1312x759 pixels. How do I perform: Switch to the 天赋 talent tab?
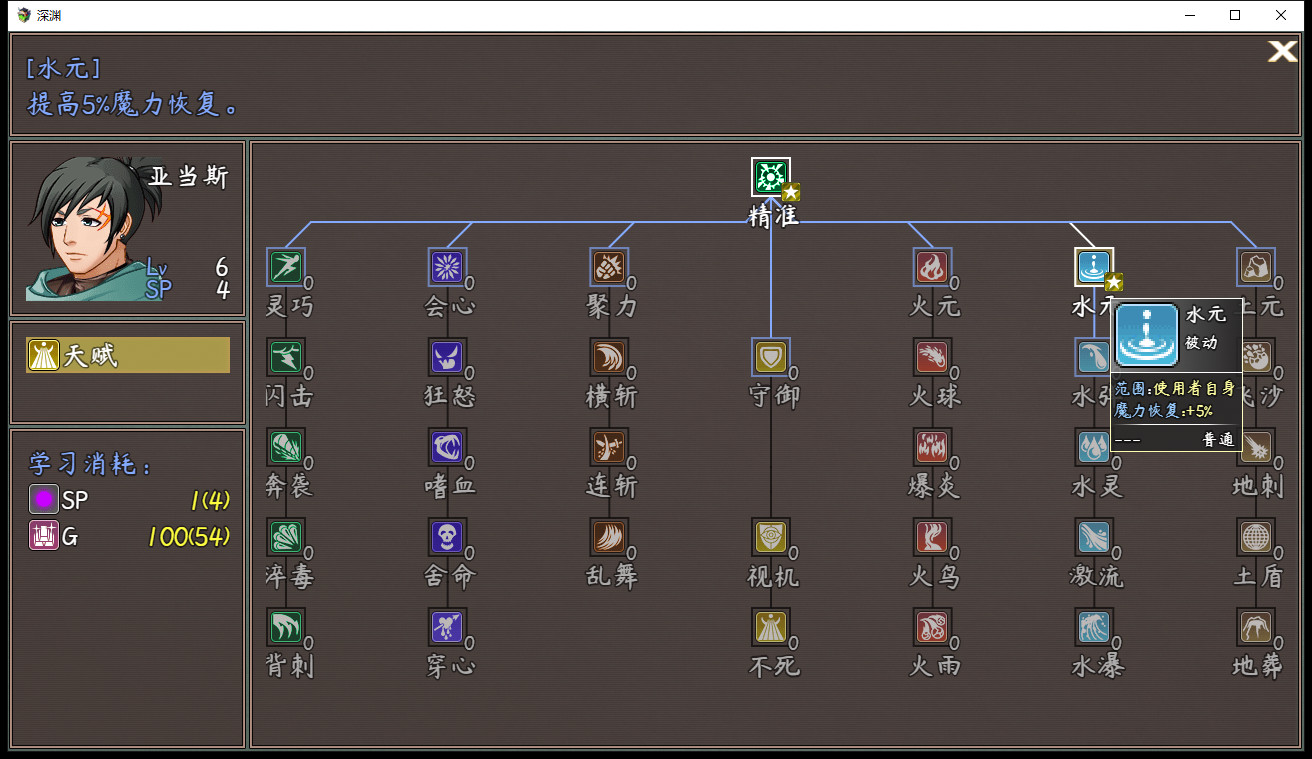click(x=127, y=354)
